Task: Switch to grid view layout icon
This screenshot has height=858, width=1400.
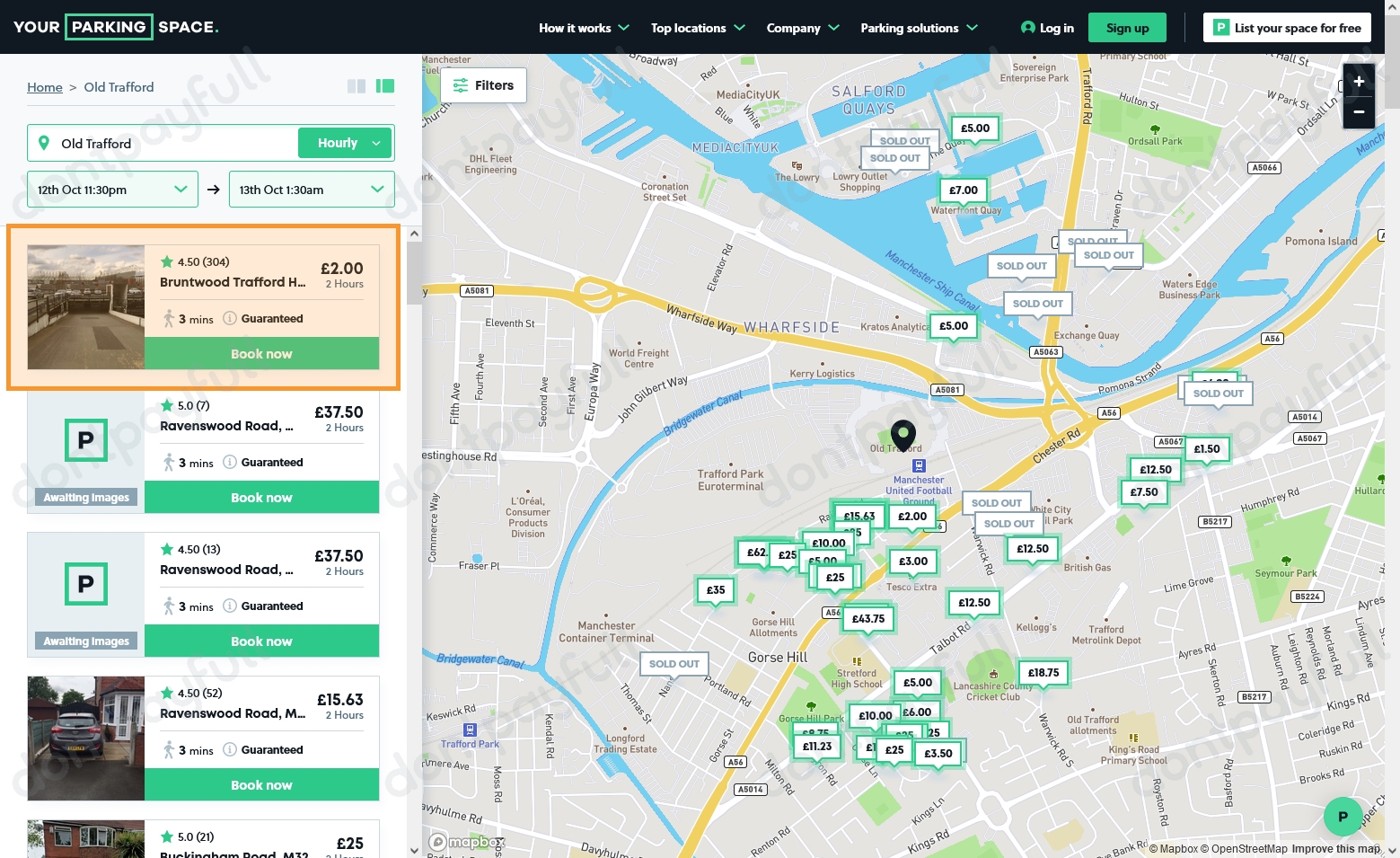Action: pos(357,86)
